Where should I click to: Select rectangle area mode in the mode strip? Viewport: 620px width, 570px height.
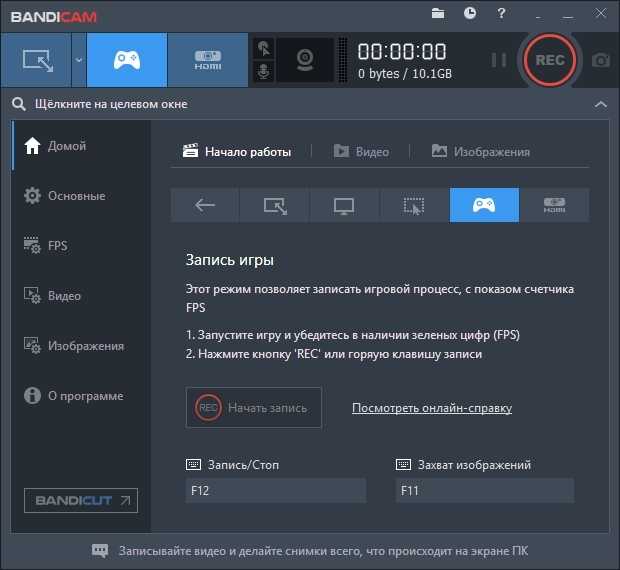point(275,205)
